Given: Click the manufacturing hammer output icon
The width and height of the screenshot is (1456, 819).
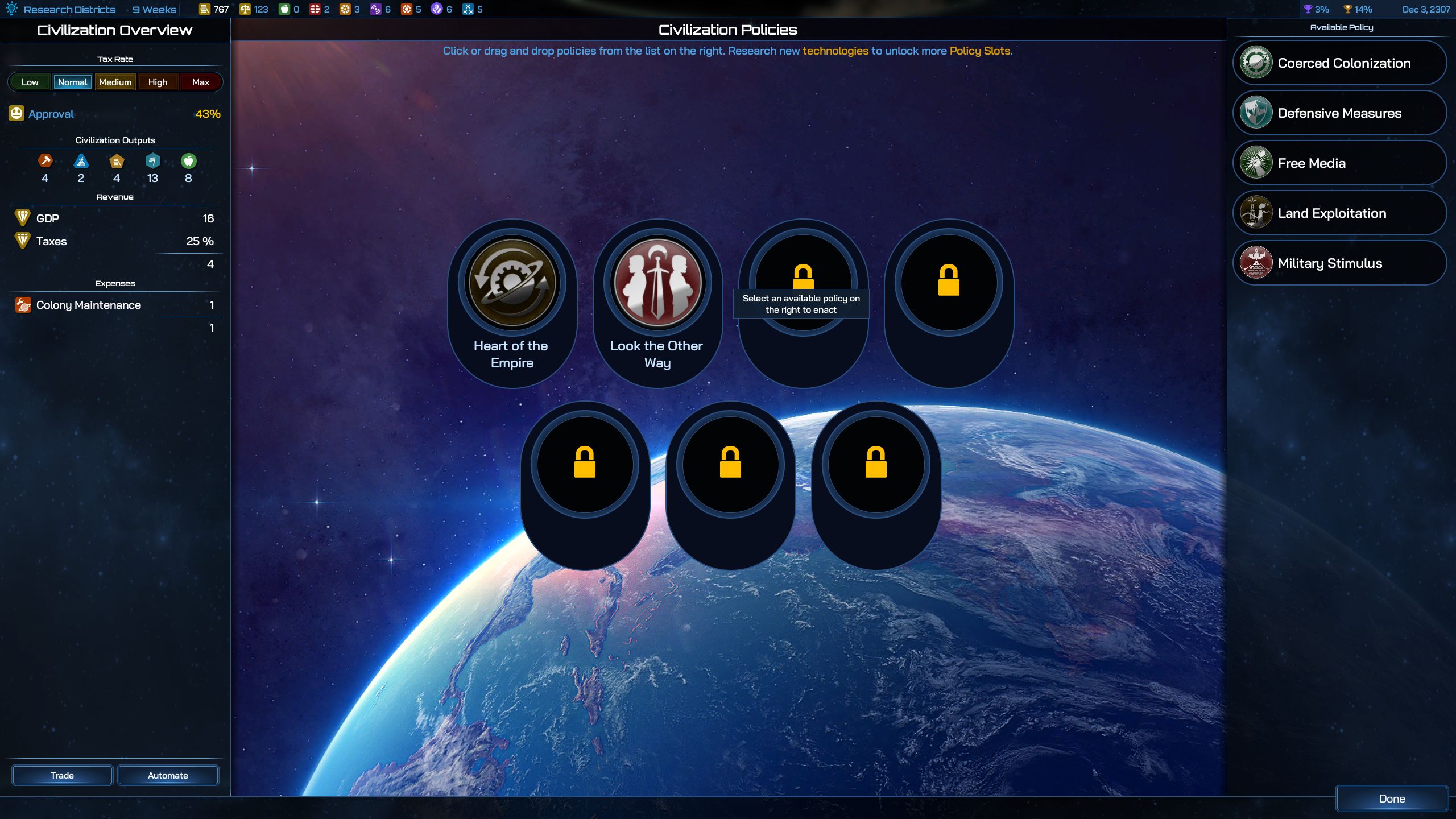Looking at the screenshot, I should 45,161.
